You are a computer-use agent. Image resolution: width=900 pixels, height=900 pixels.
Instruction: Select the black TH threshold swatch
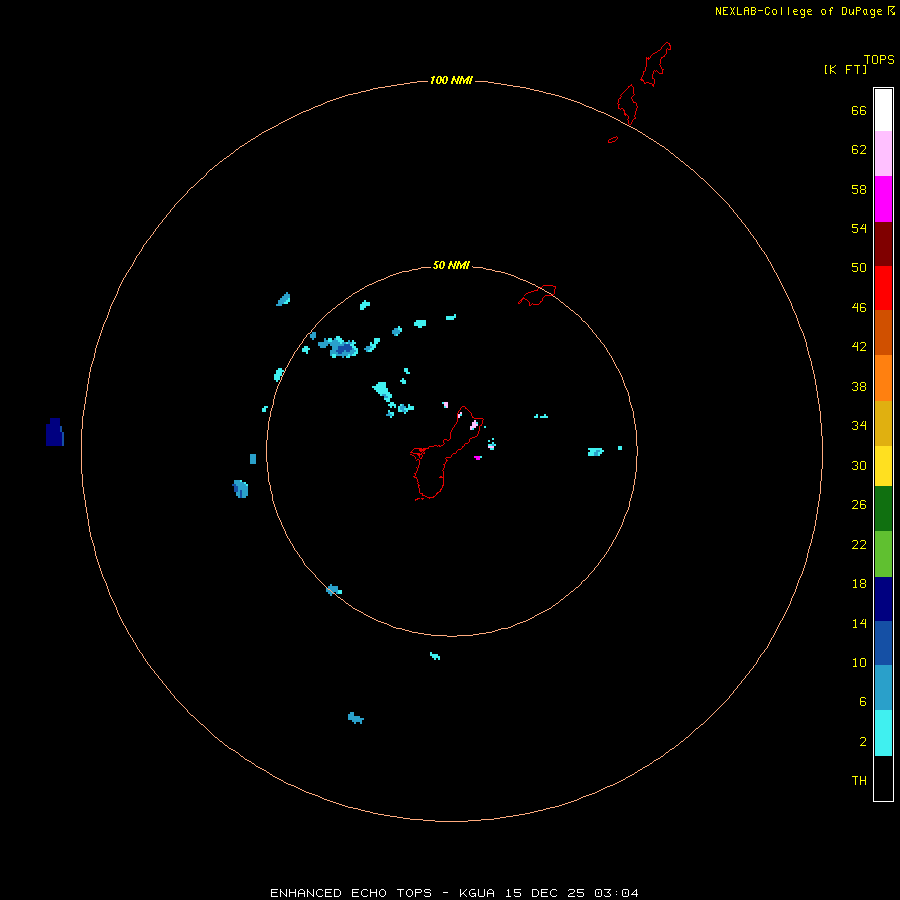(x=883, y=778)
